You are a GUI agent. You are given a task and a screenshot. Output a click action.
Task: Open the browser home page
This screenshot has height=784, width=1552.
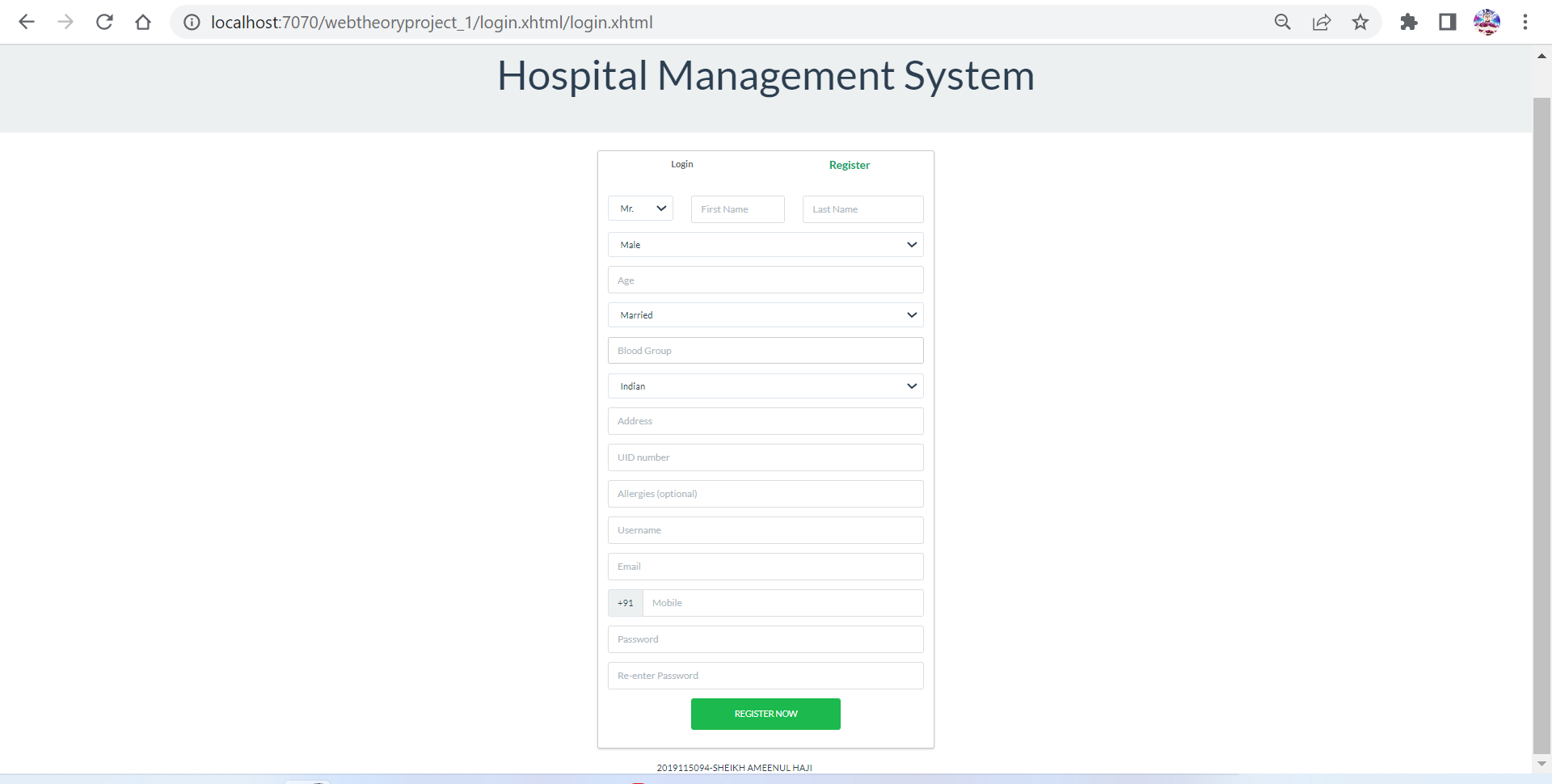[143, 22]
